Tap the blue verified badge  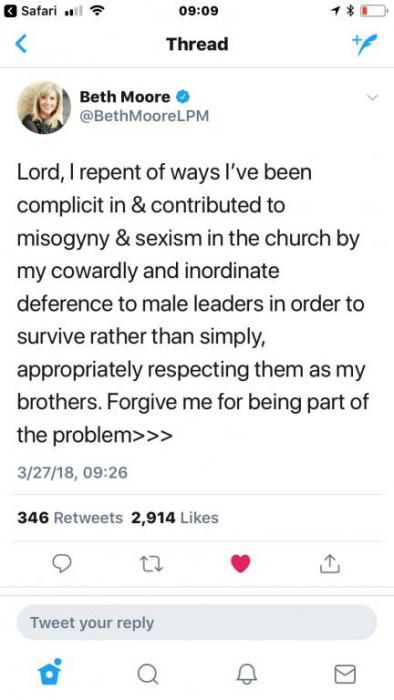pos(182,96)
